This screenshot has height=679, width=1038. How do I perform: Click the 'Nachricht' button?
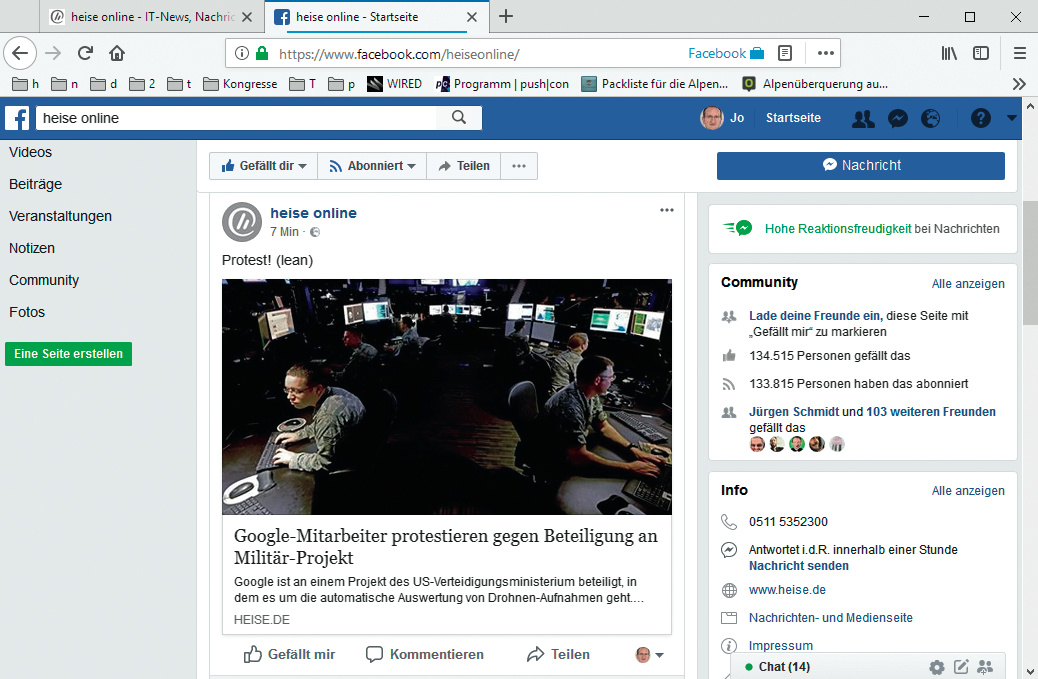(x=860, y=166)
